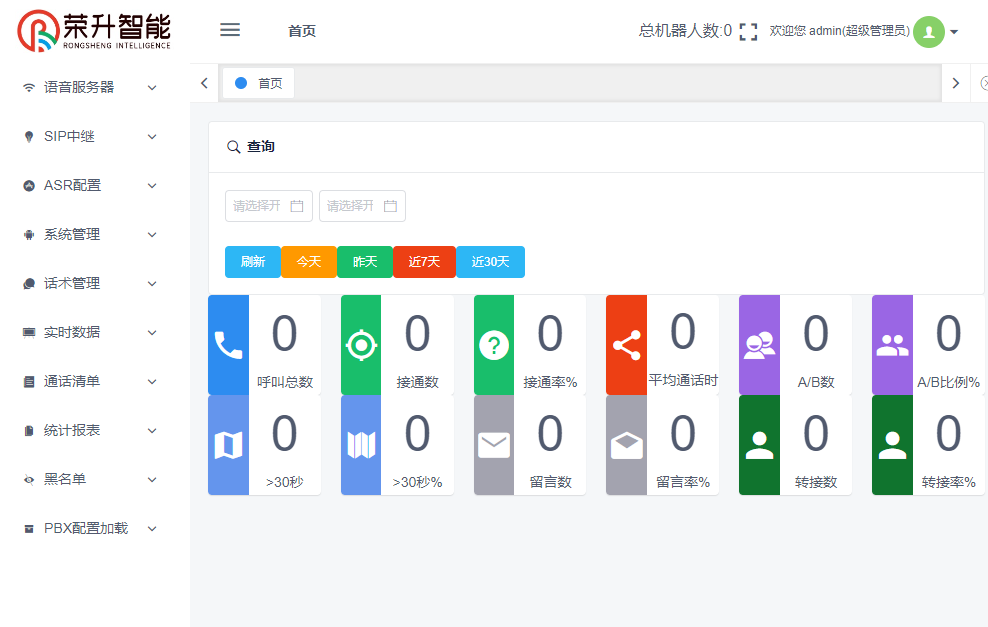The image size is (988, 627).
Task: Expand the ASR配置 chevron
Action: (152, 186)
